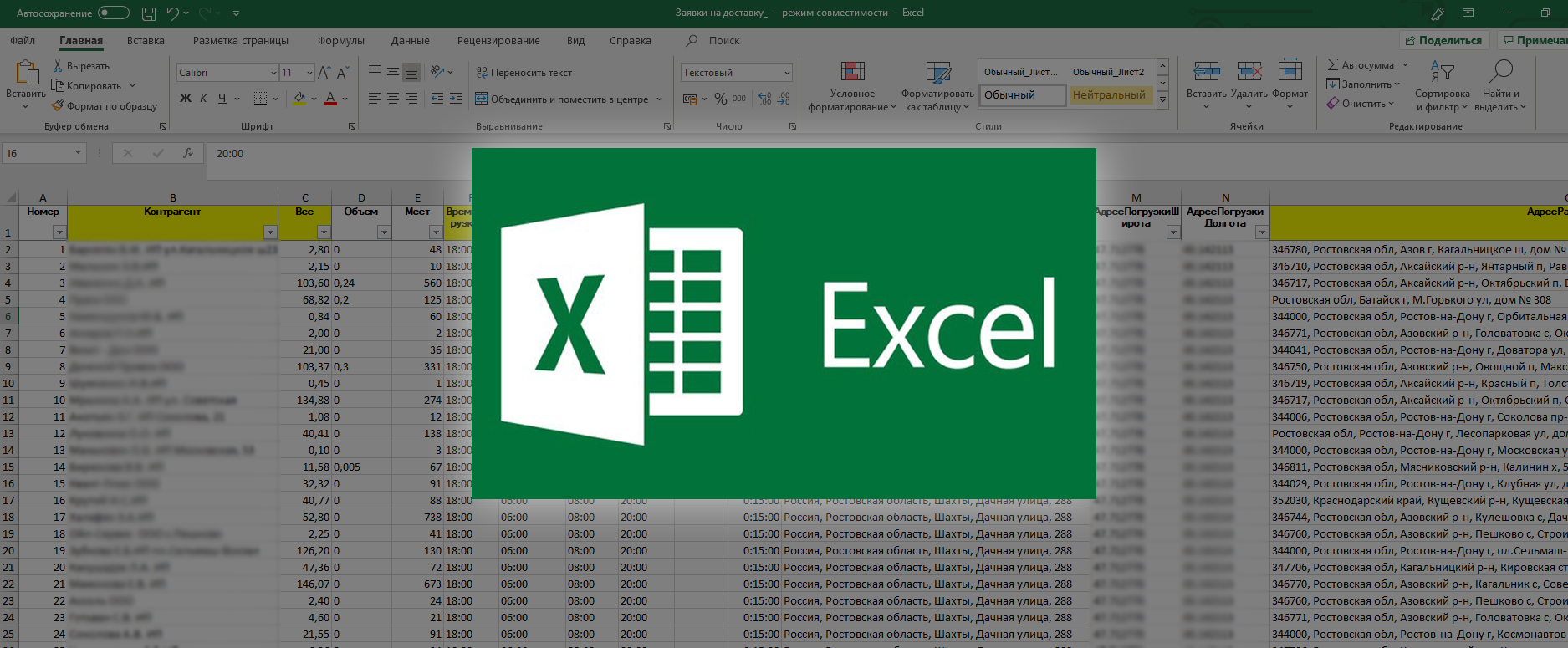Image resolution: width=1568 pixels, height=648 pixels.
Task: Increase the indent
Action: (x=455, y=99)
